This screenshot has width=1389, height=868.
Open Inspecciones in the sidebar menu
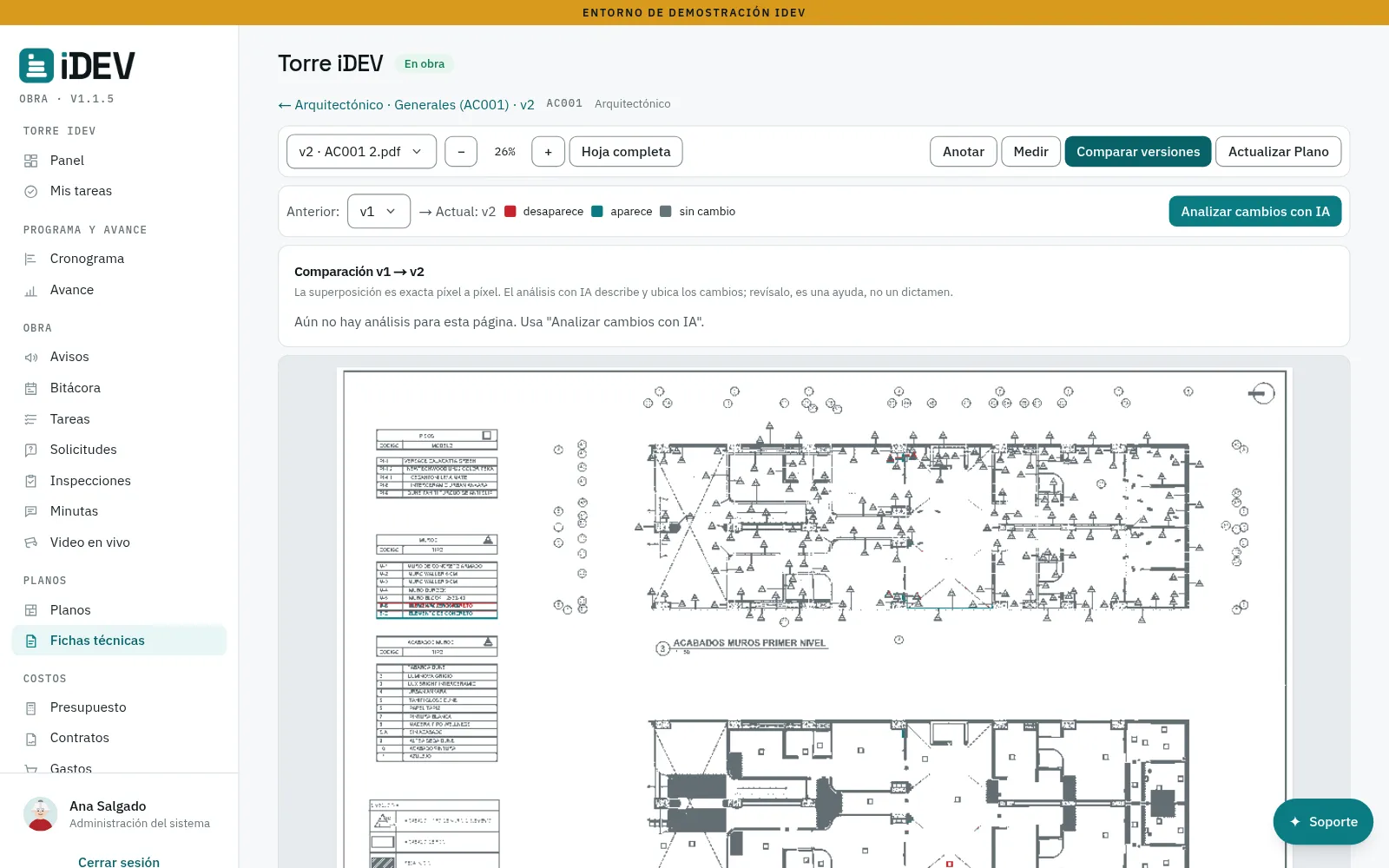(x=119, y=481)
